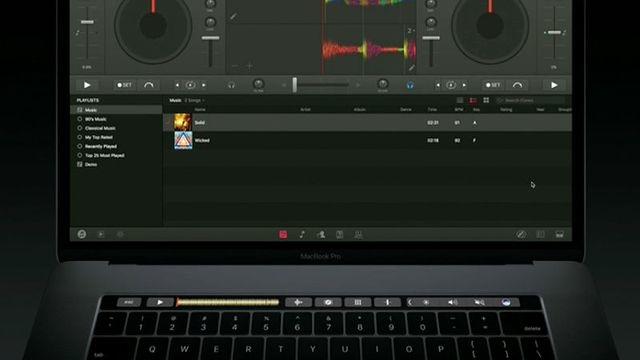Open the 90's Music playlist

click(x=96, y=119)
